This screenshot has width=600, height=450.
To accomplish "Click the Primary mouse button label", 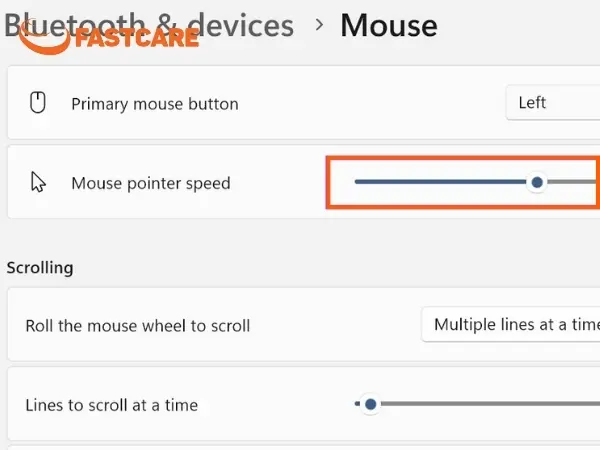I will [155, 104].
